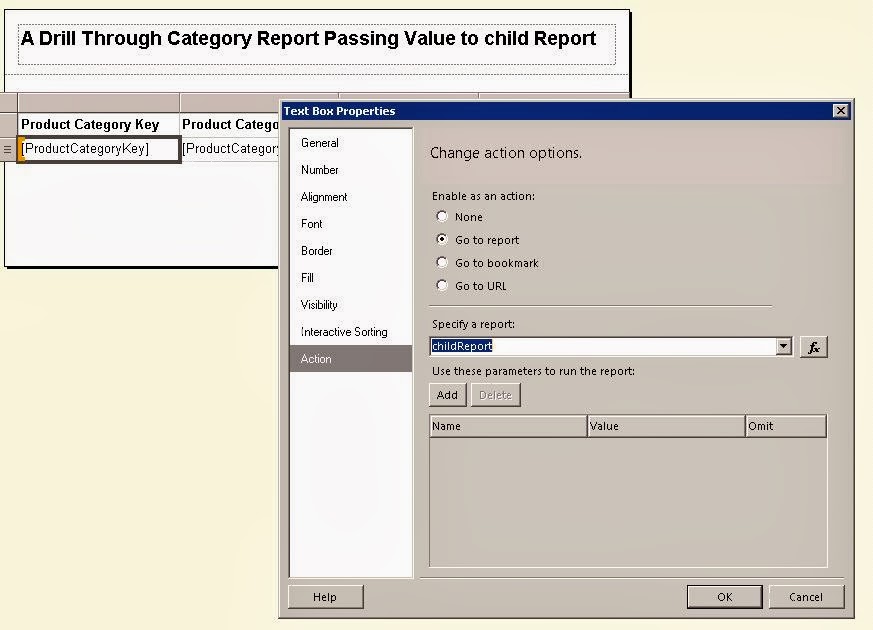This screenshot has width=873, height=630.
Task: Dismiss the dialog using Cancel
Action: 806,596
